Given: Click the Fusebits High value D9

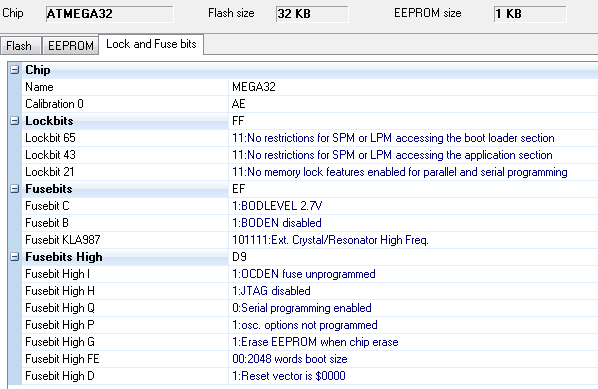Looking at the screenshot, I should 239,257.
